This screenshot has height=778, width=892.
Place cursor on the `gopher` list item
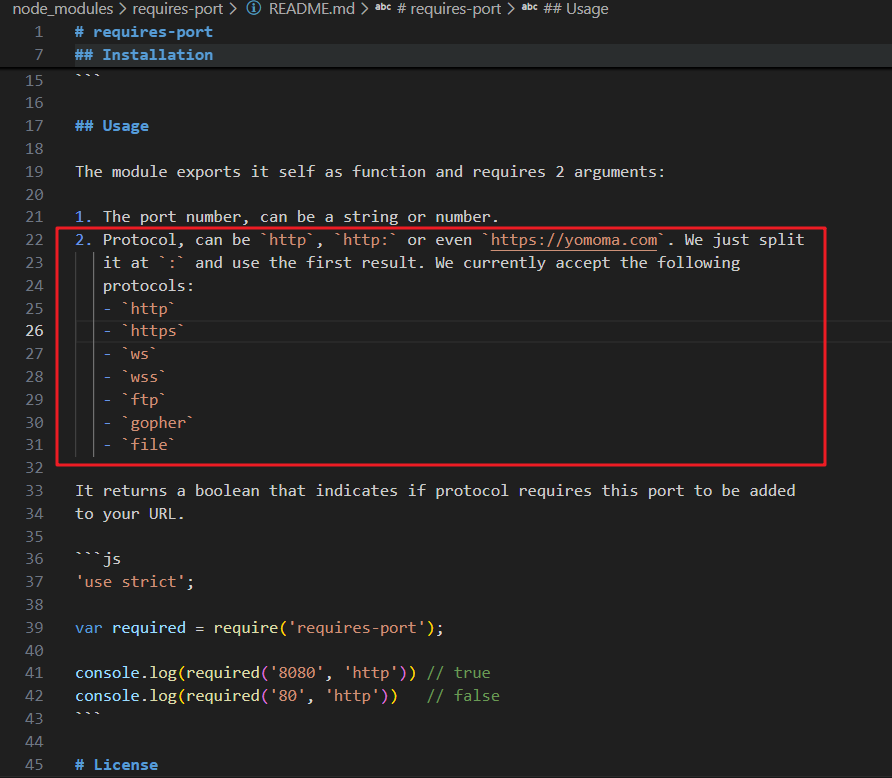click(158, 423)
